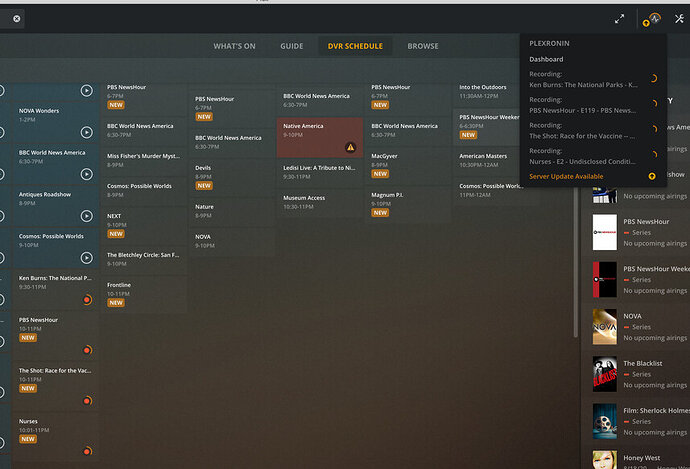Viewport: 690px width, 469px height.
Task: Play BBC World News America first column
Action: [x=87, y=174]
